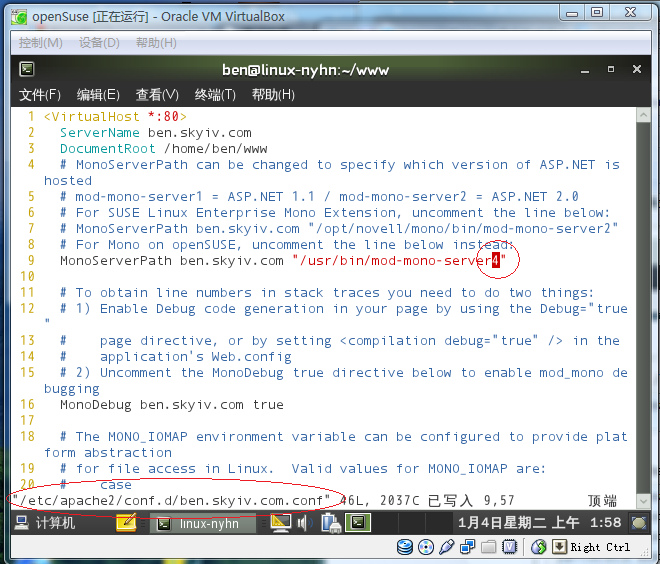Switch to the linux-nyhn taskbar window

202,524
